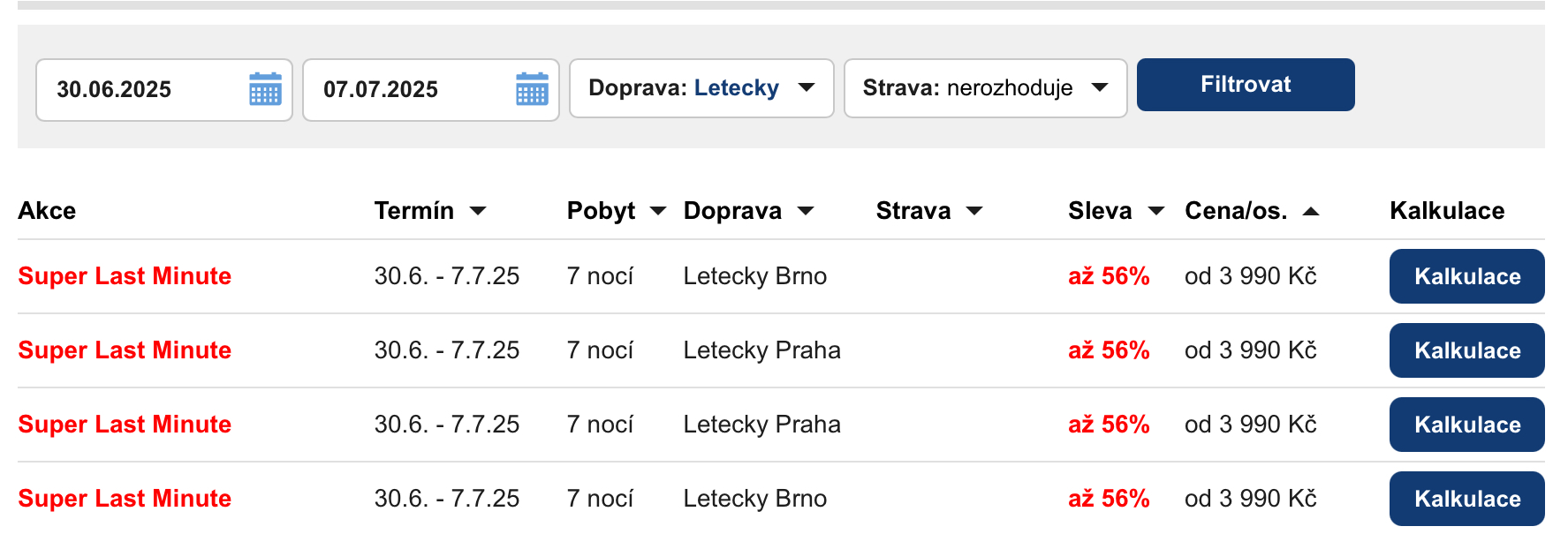Viewport: 1568px width, 534px height.
Task: Open Kalkulace for the second Letecky Praha offer
Action: 1466,425
